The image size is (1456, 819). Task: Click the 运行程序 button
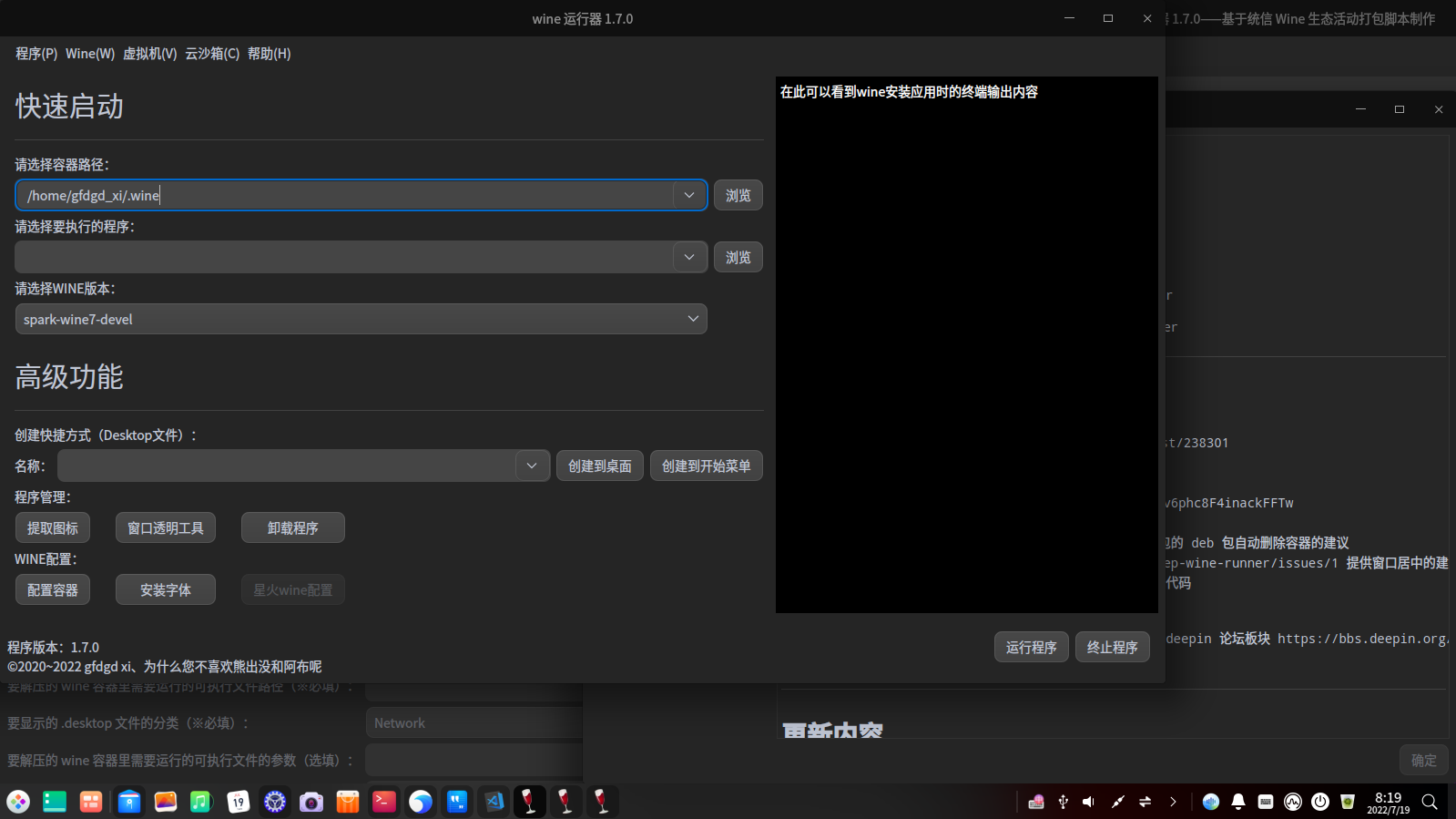click(x=1032, y=647)
